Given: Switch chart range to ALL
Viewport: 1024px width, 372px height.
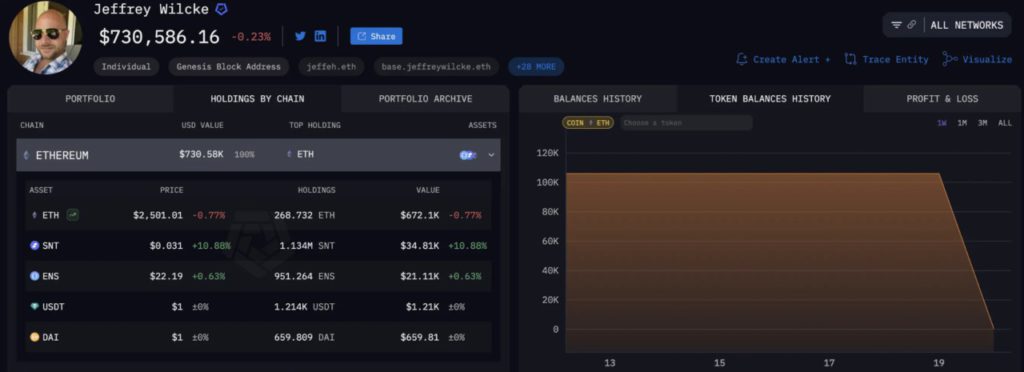Looking at the screenshot, I should (1005, 123).
